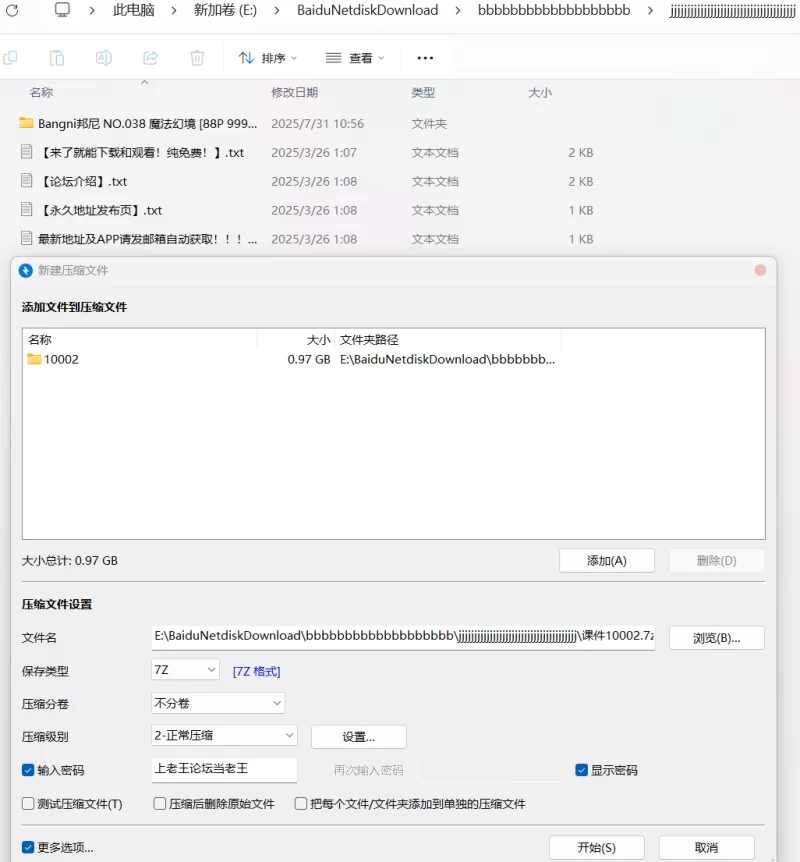Click the Share icon in Explorer toolbar
This screenshot has height=862, width=800.
(151, 58)
